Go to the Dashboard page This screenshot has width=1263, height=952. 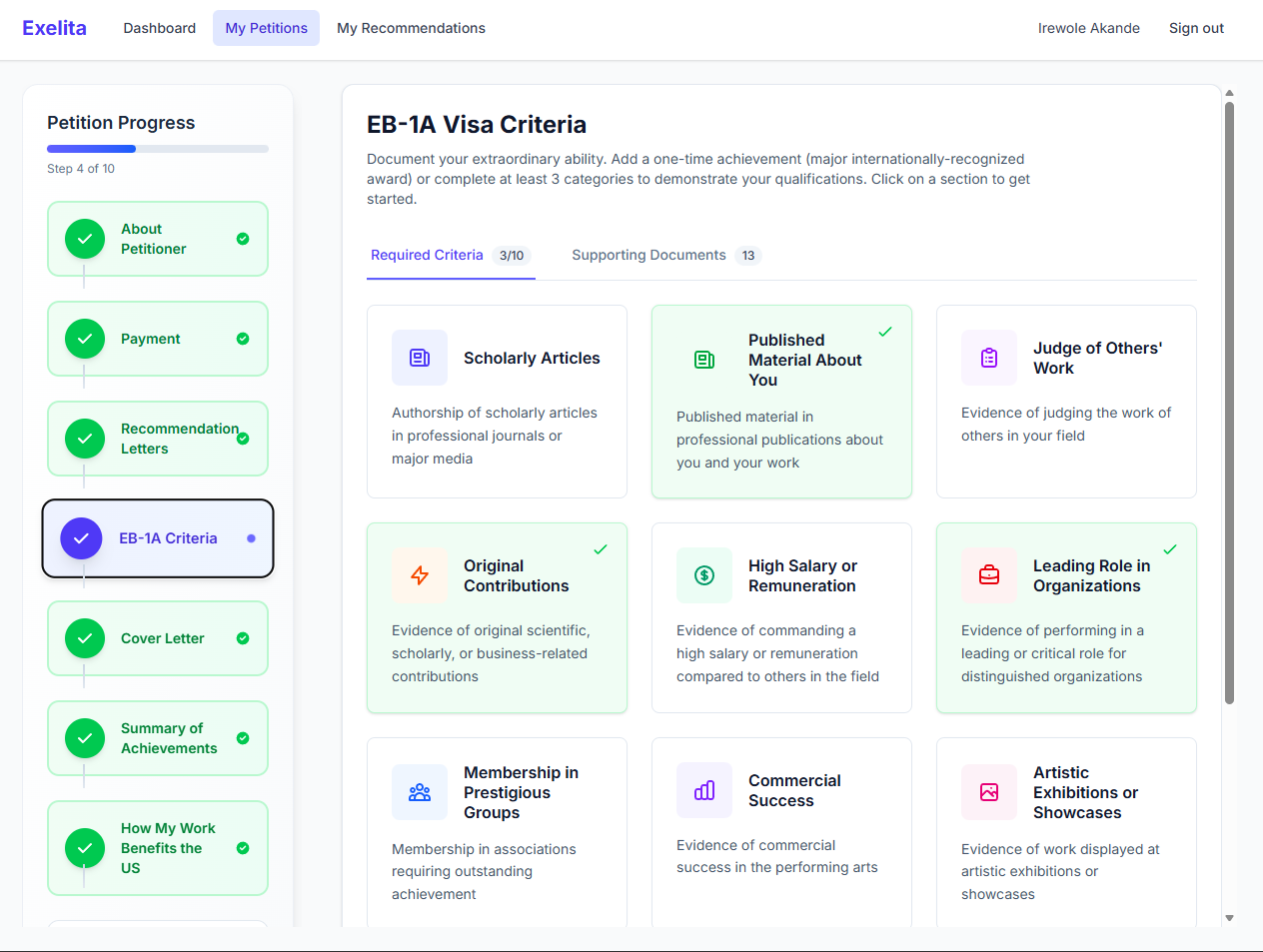click(160, 28)
